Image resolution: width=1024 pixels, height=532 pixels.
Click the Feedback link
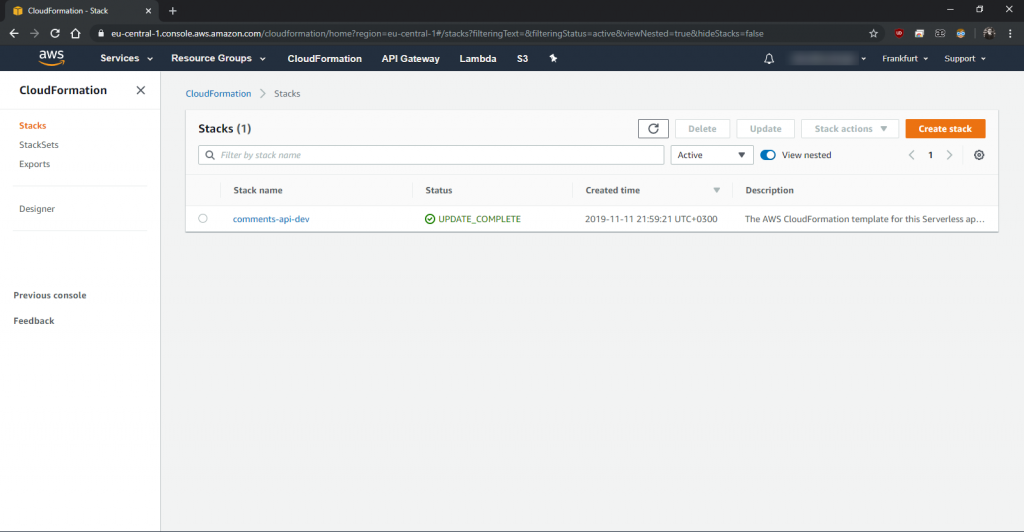coord(34,321)
